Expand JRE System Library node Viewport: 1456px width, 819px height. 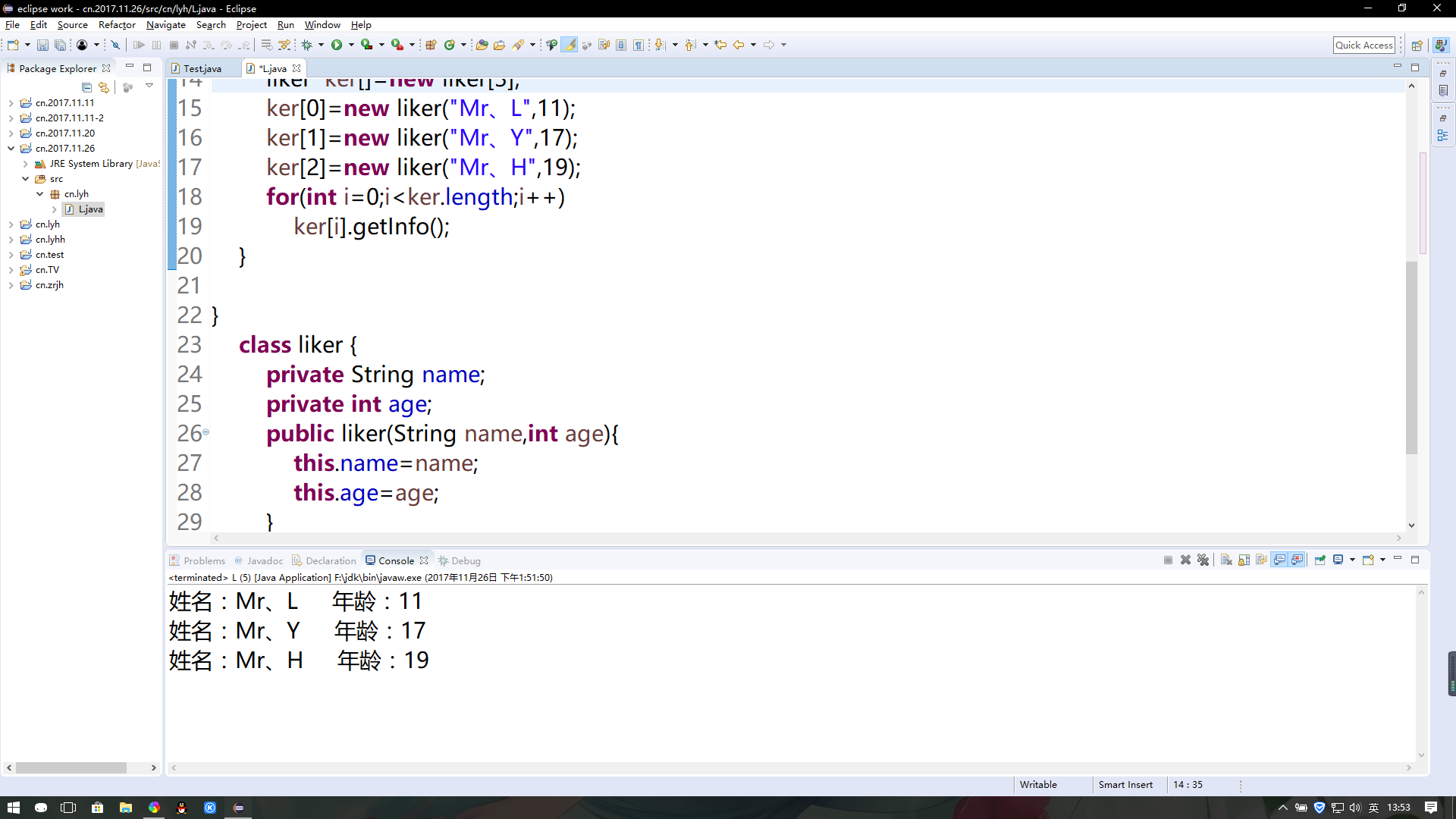(25, 164)
